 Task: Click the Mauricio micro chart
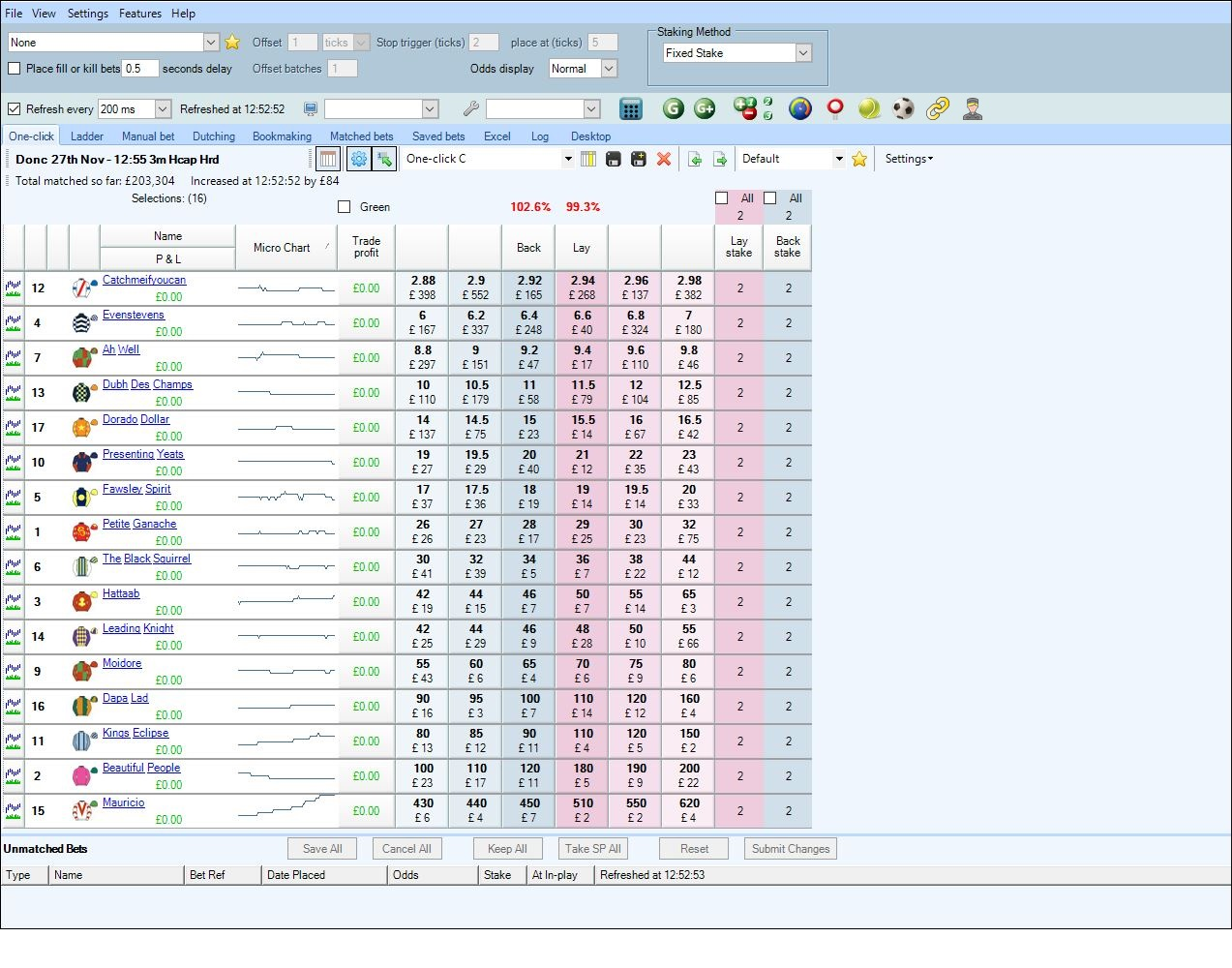point(285,810)
